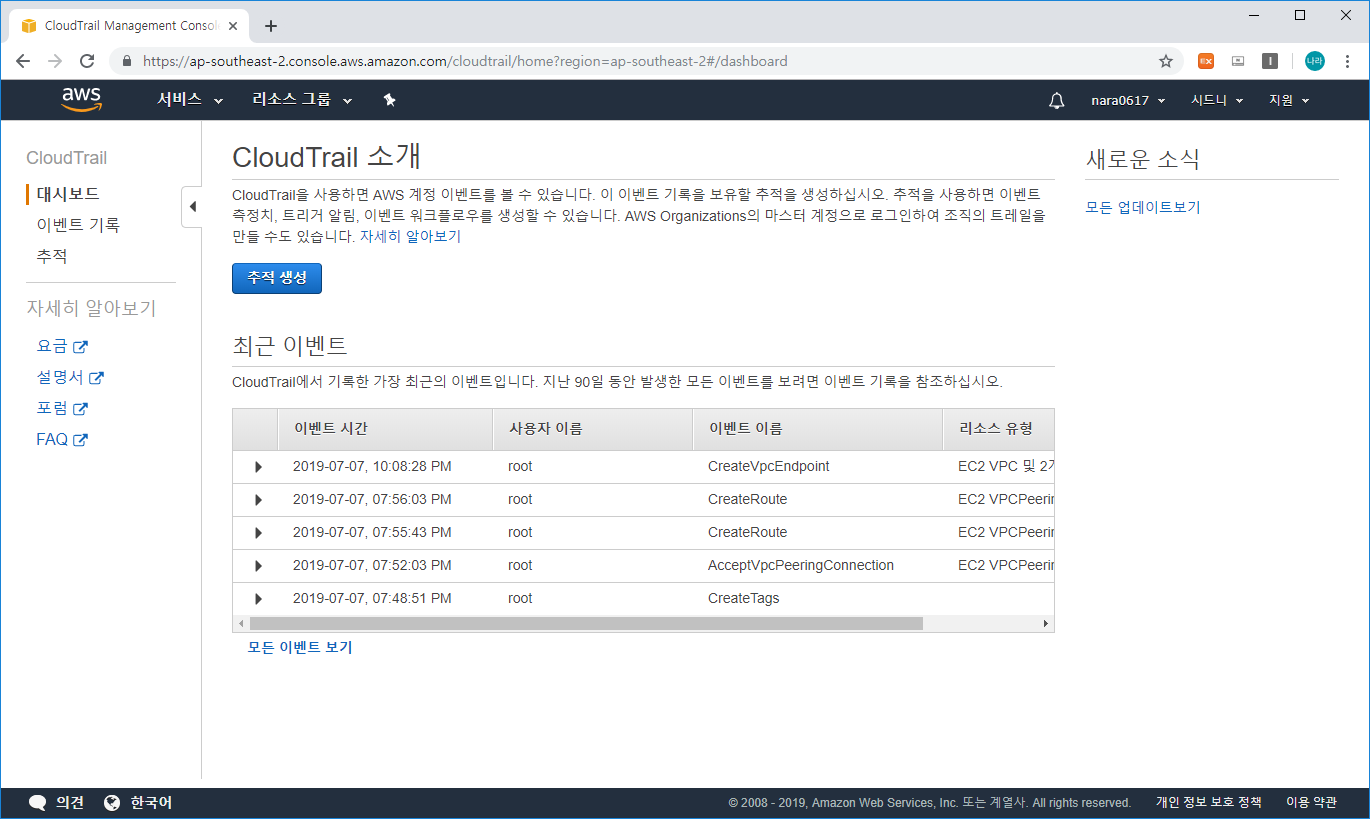The height and width of the screenshot is (819, 1370).
Task: Open the FAQ external link
Action: coord(62,439)
